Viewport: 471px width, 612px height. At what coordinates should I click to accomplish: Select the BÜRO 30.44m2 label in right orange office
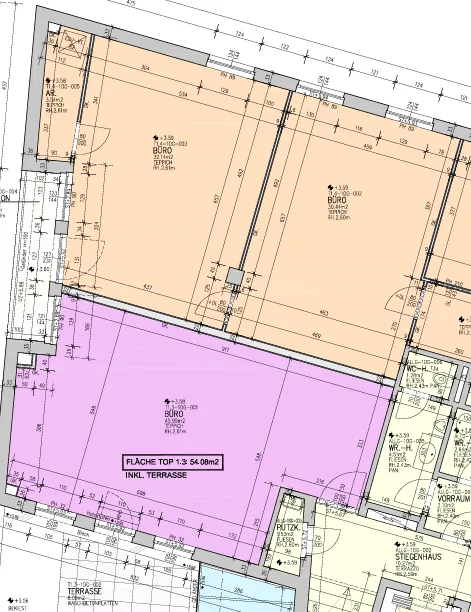pyautogui.click(x=337, y=200)
